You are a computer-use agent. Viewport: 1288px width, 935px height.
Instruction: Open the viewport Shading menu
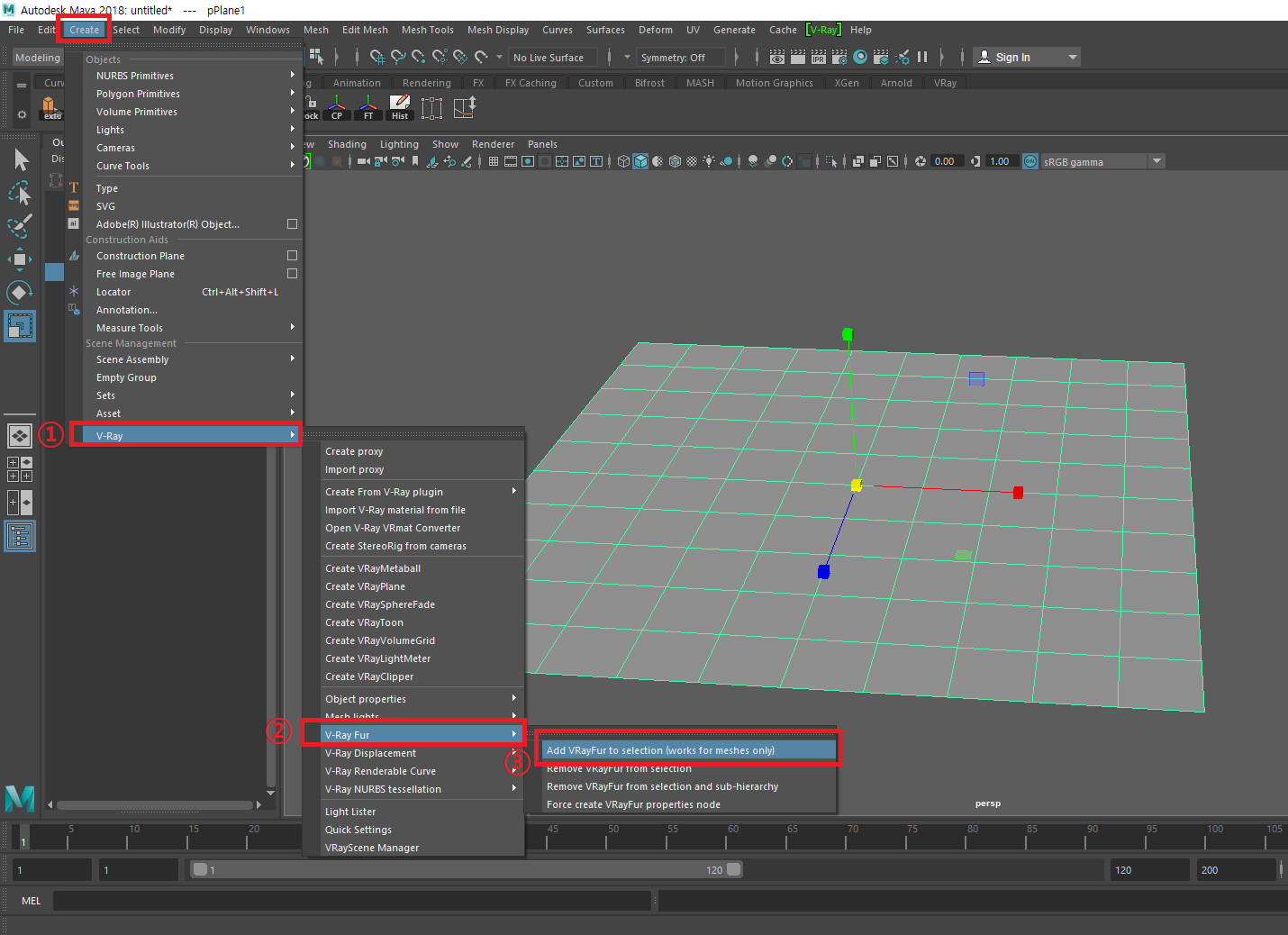[347, 144]
